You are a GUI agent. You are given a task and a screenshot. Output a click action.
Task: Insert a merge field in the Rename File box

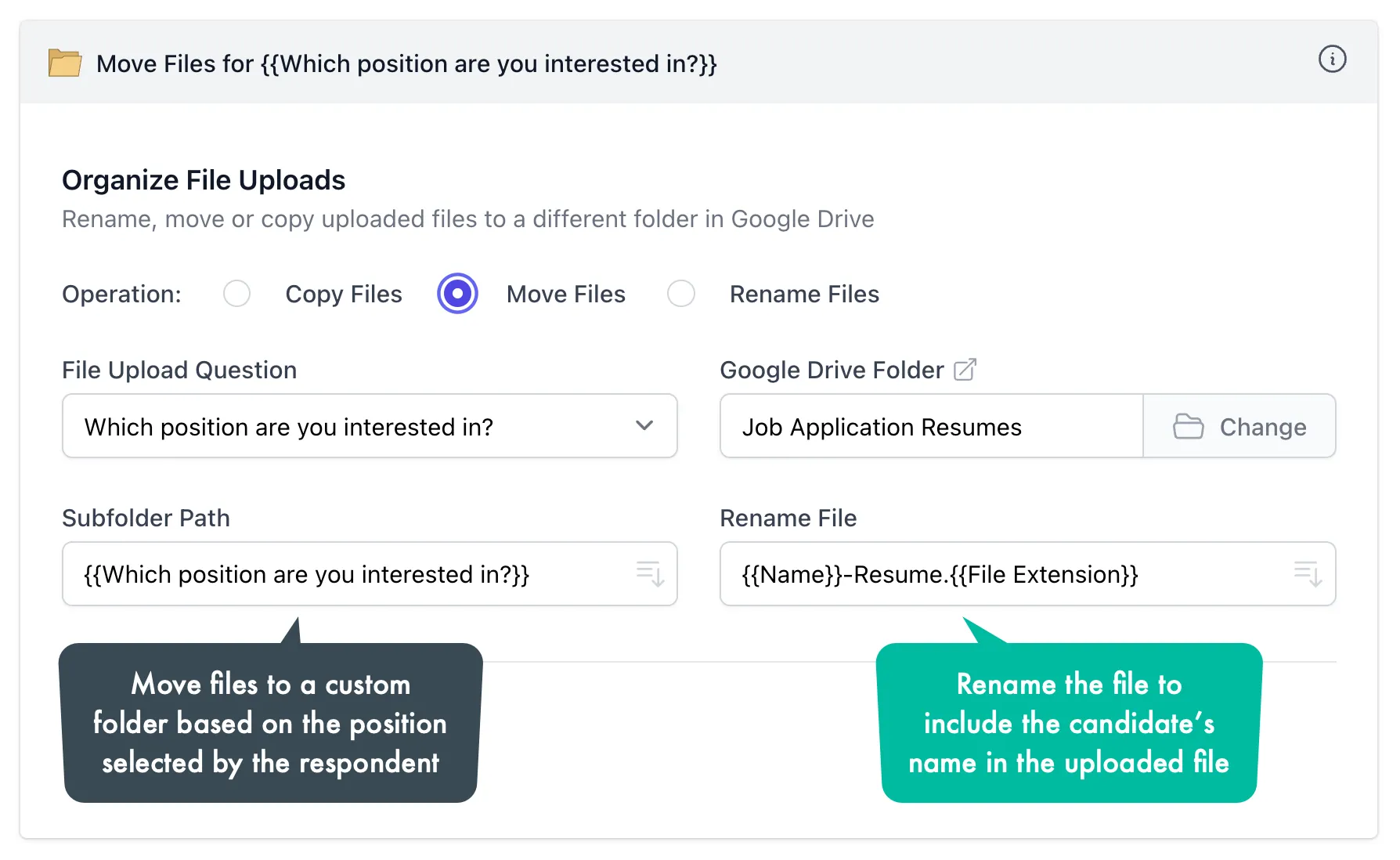1308,574
